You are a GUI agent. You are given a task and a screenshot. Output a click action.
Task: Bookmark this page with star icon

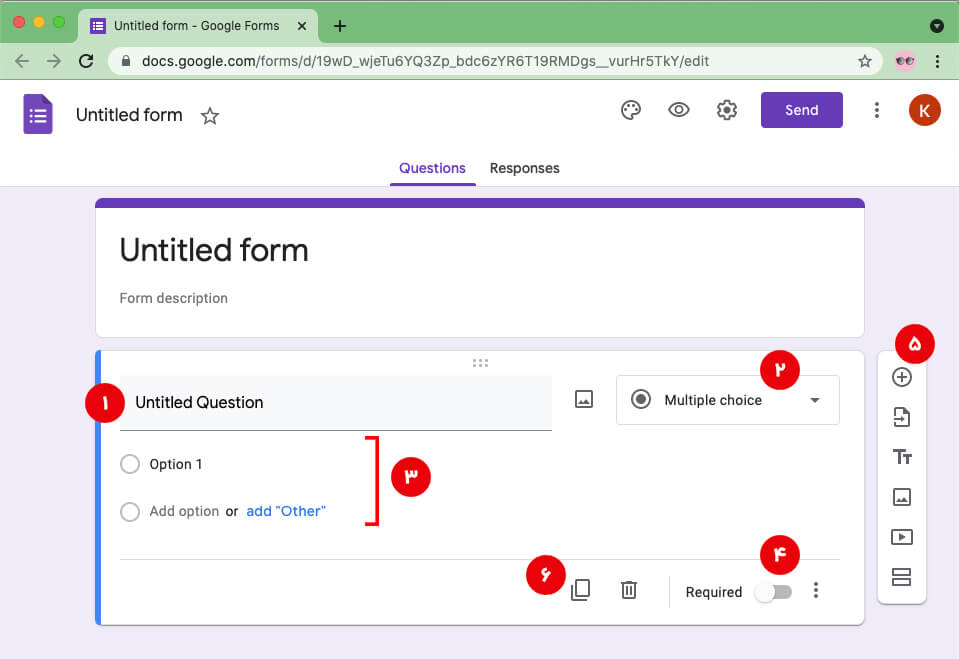point(864,61)
